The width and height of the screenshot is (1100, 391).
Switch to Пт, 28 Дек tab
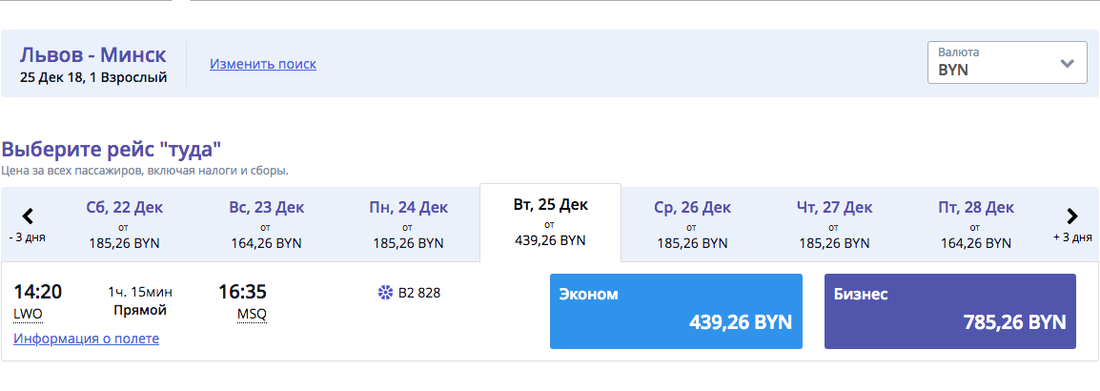(976, 225)
